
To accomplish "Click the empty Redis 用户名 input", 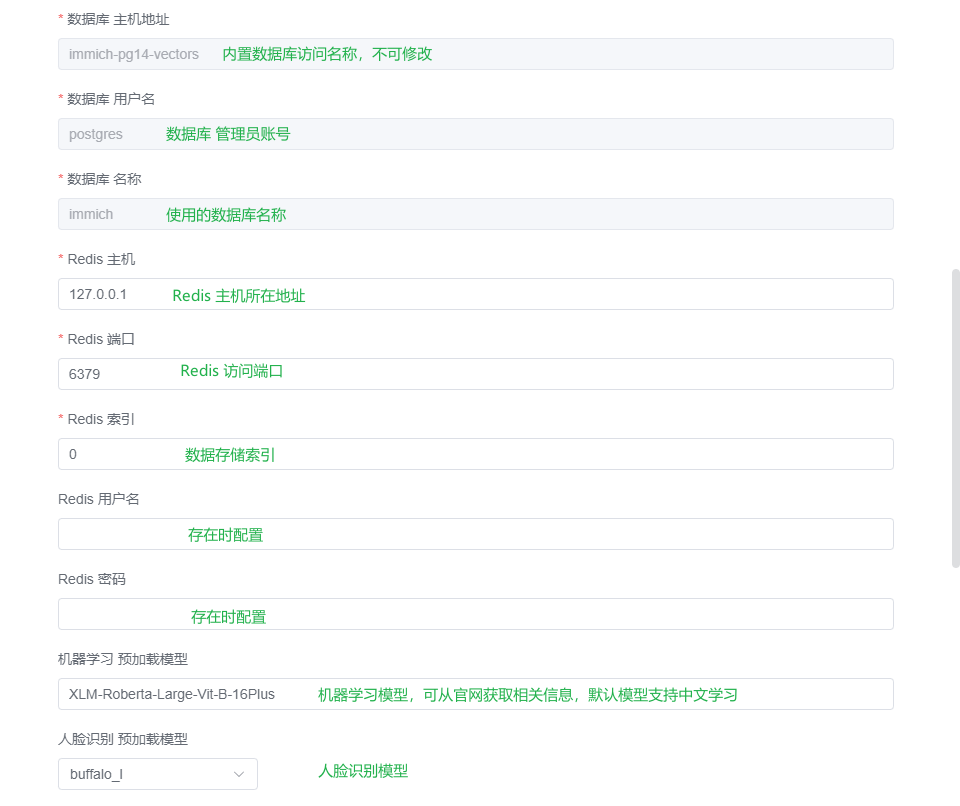I will coord(475,534).
